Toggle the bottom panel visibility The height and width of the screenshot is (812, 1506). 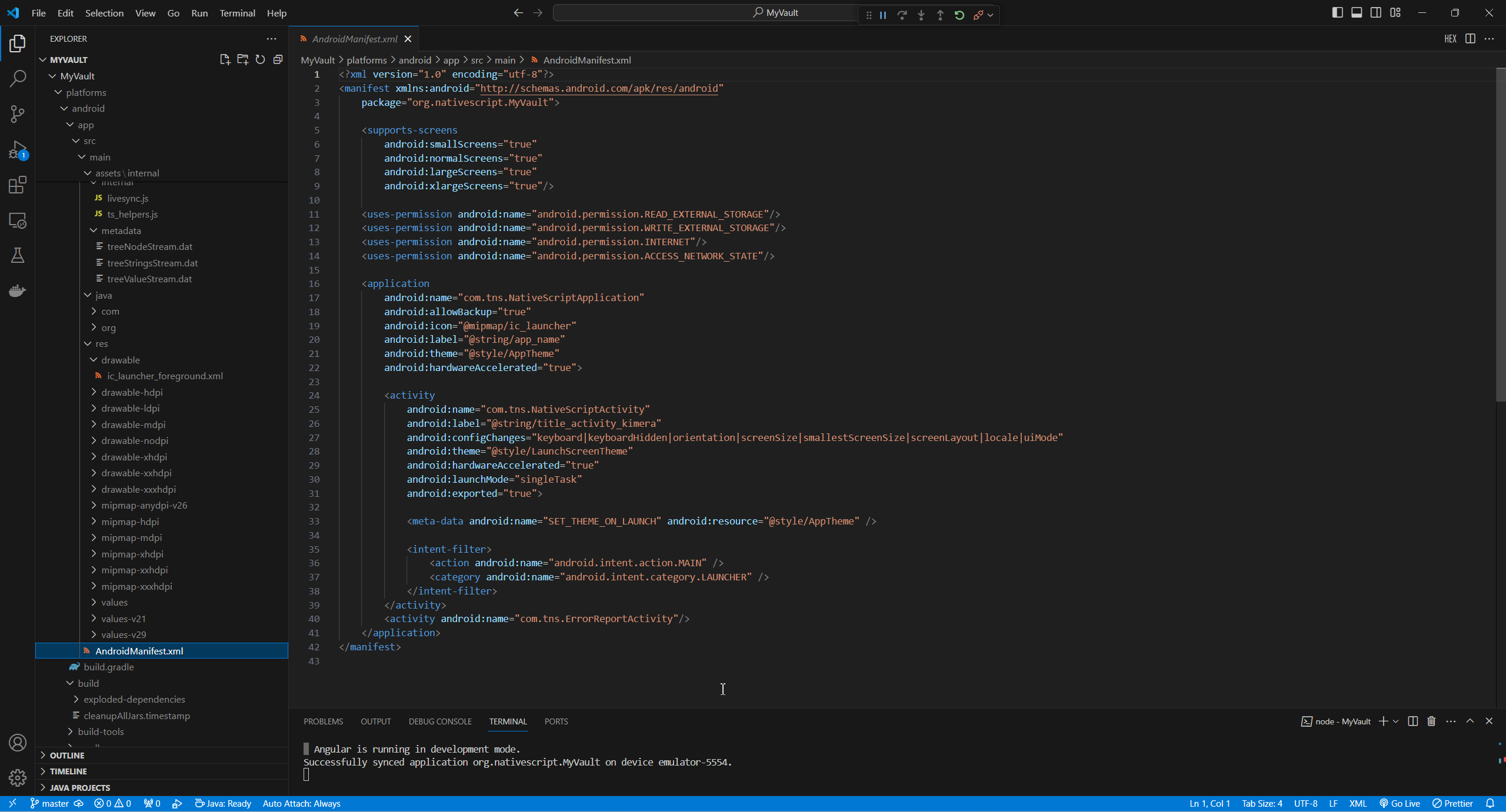[x=1357, y=12]
